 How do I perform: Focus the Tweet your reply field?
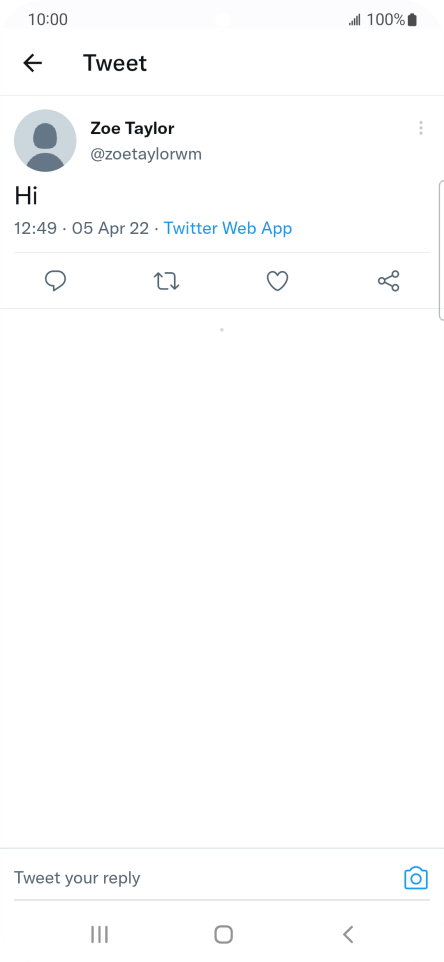point(202,878)
